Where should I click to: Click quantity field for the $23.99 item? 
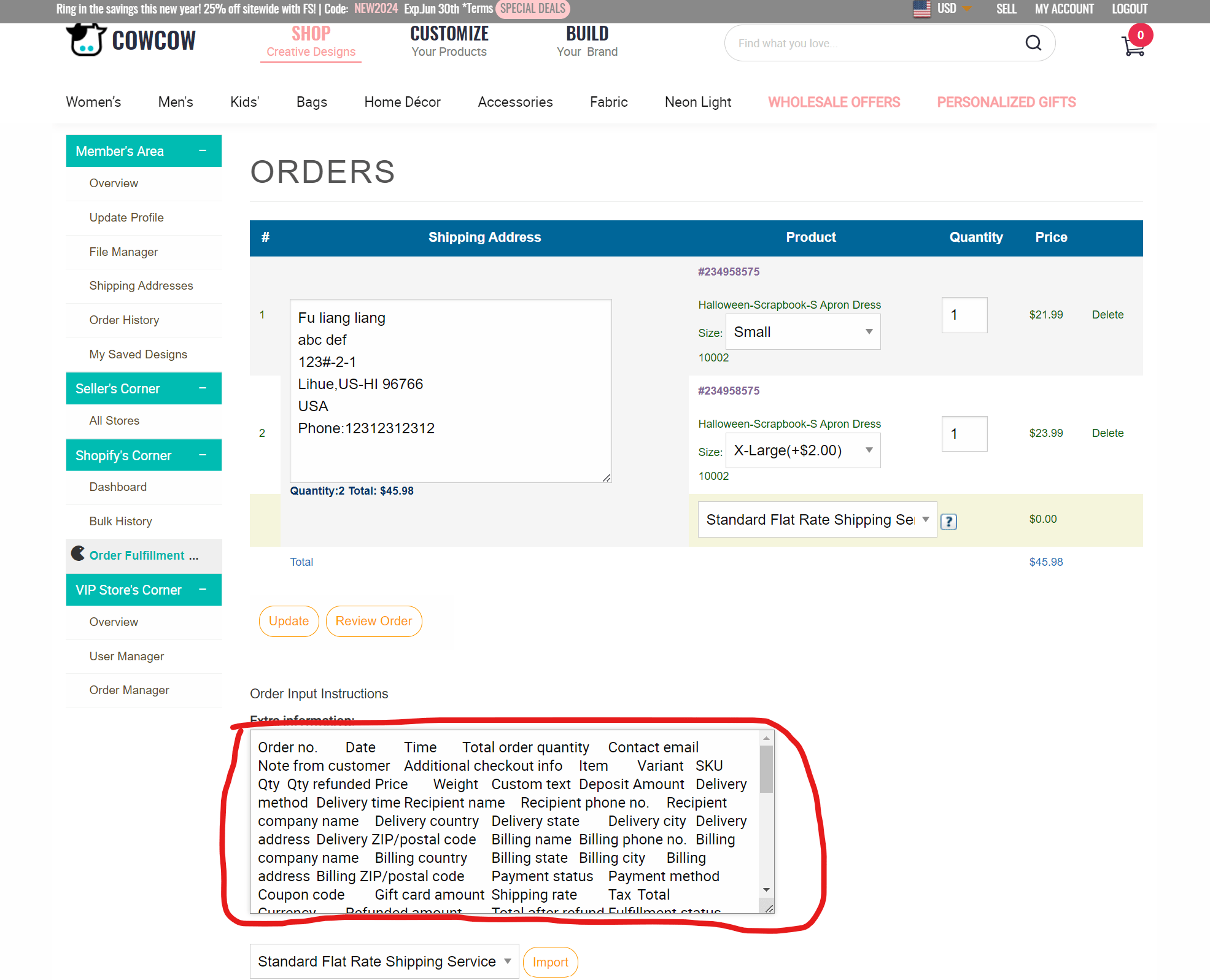pyautogui.click(x=964, y=434)
